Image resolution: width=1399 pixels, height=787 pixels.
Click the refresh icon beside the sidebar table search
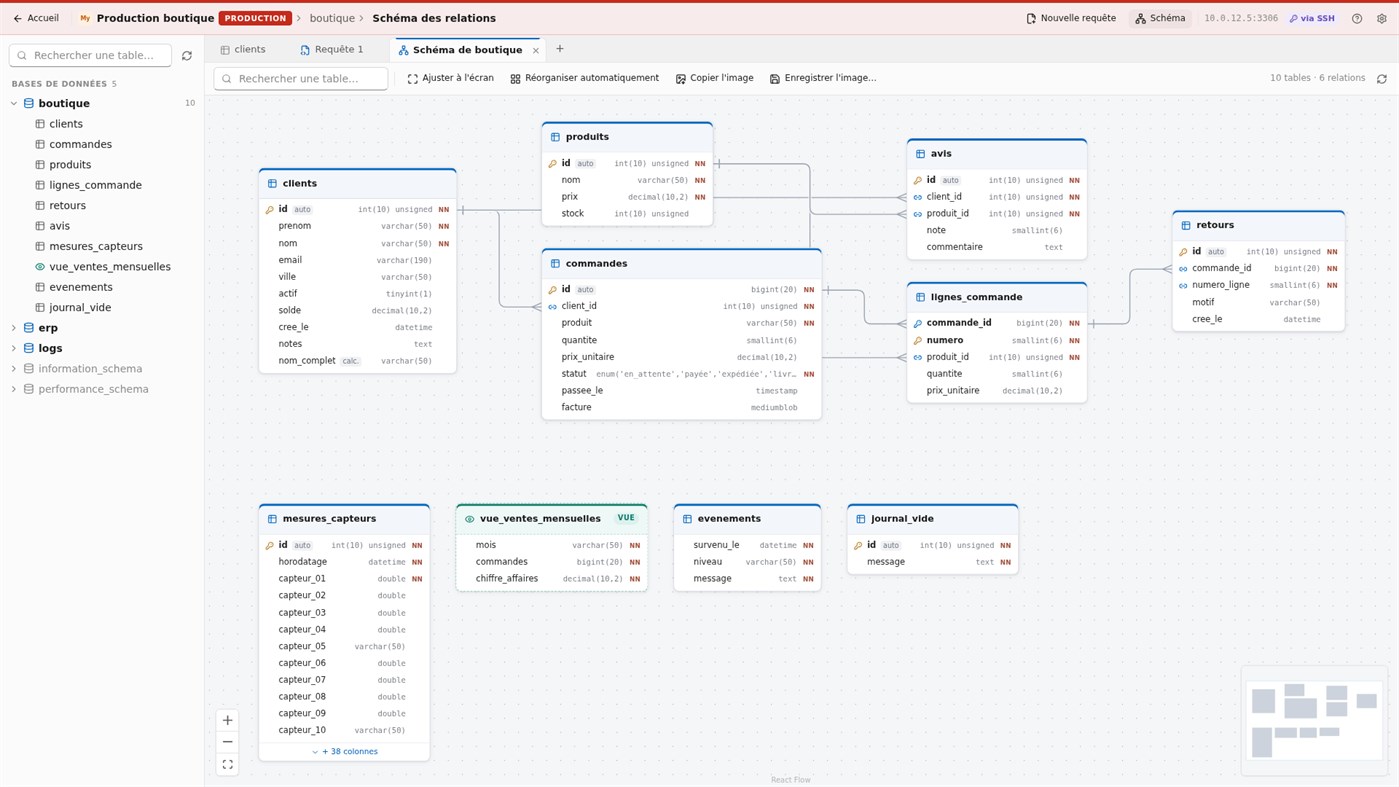187,56
